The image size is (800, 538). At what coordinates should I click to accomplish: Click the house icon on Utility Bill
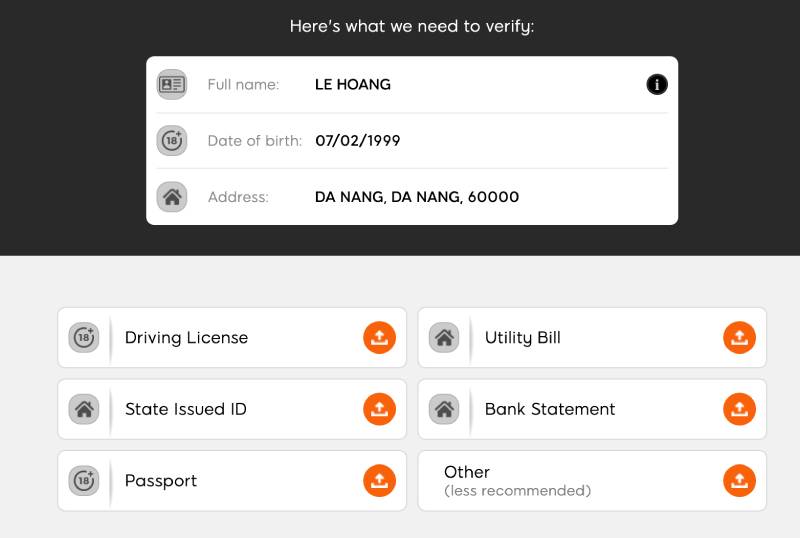[444, 338]
